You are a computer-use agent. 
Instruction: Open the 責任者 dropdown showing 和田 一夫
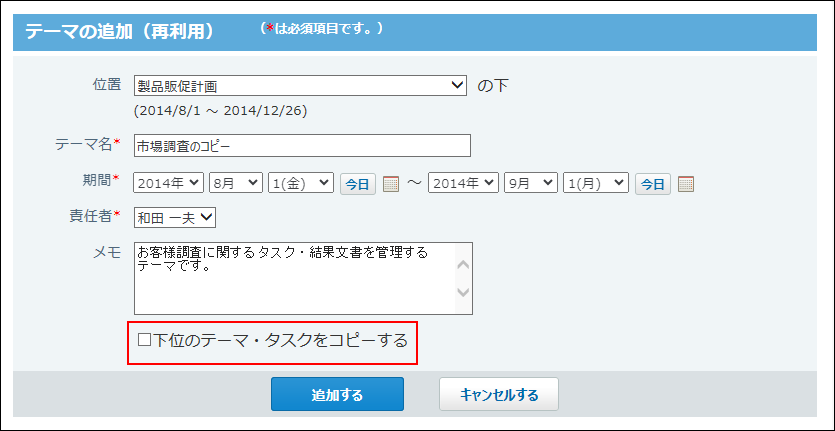pyautogui.click(x=175, y=217)
